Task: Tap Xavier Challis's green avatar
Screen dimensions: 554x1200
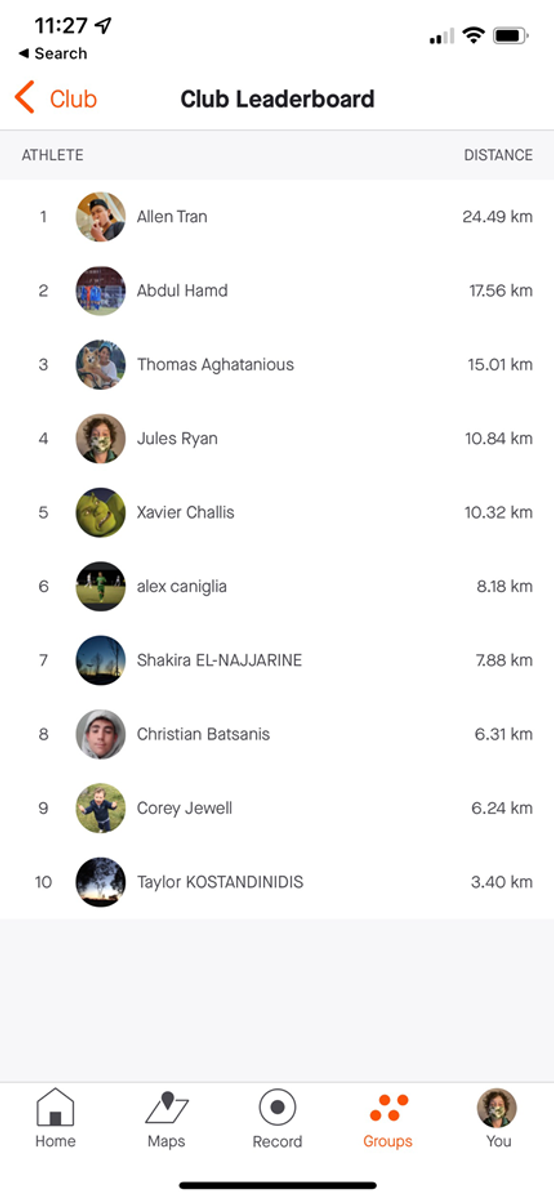Action: [101, 513]
